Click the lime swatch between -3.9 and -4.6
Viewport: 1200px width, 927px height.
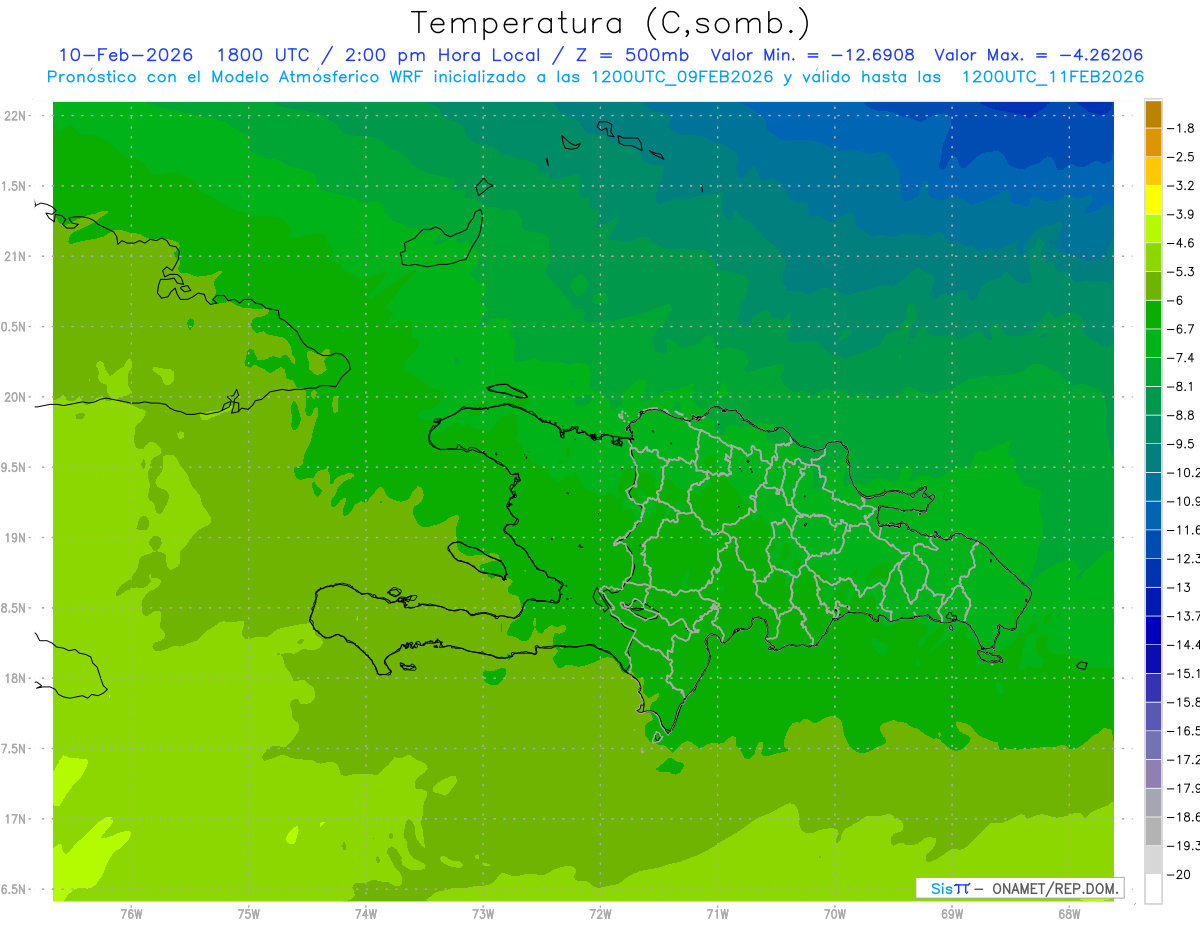[x=1153, y=229]
